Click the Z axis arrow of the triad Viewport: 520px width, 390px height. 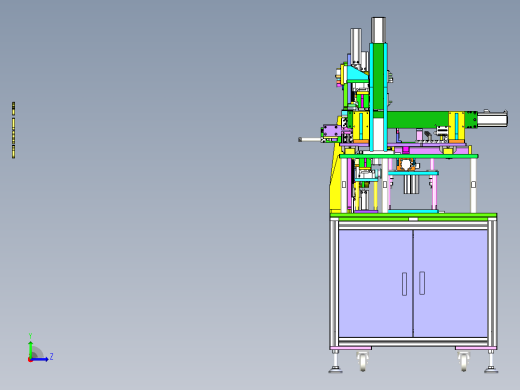click(x=41, y=359)
